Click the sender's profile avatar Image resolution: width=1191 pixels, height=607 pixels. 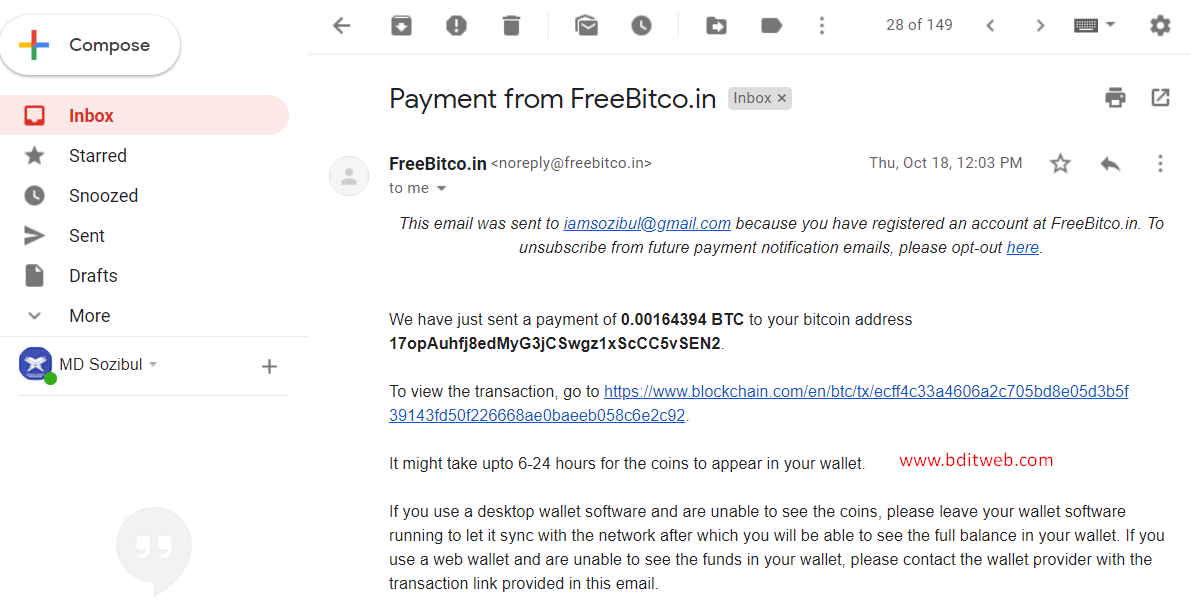tap(348, 175)
